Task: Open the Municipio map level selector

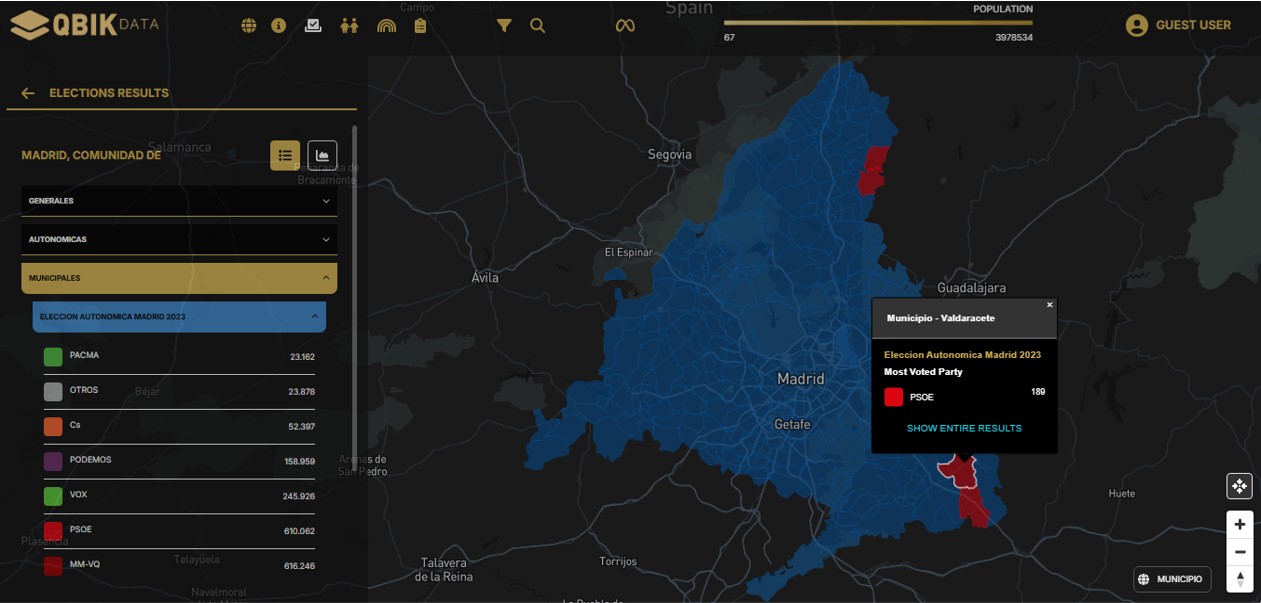Action: click(x=1172, y=579)
